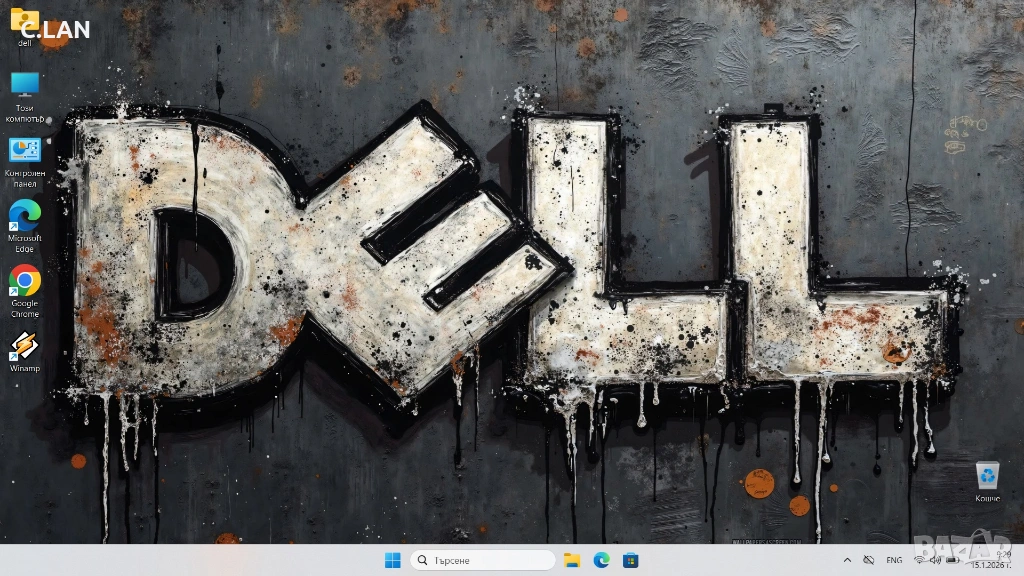This screenshot has height=576, width=1024.
Task: Launch Edge from the taskbar
Action: point(601,560)
